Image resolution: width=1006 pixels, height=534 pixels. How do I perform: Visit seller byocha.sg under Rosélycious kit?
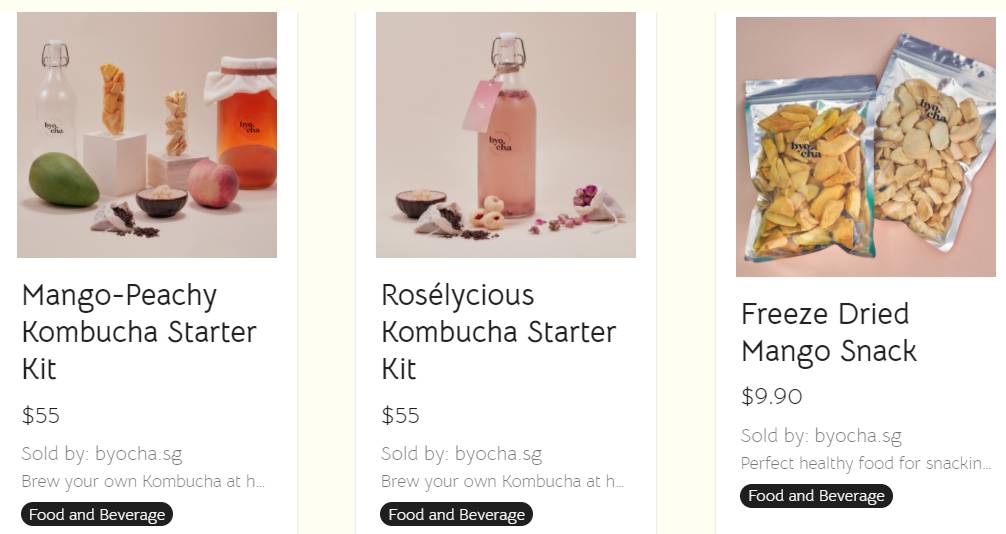point(498,453)
